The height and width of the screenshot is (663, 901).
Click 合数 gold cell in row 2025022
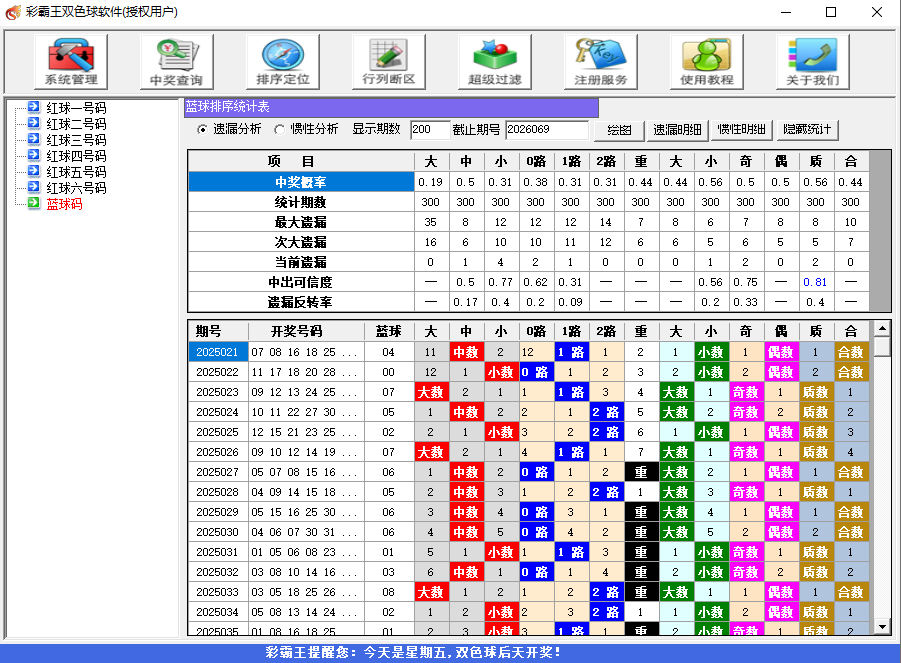[850, 372]
